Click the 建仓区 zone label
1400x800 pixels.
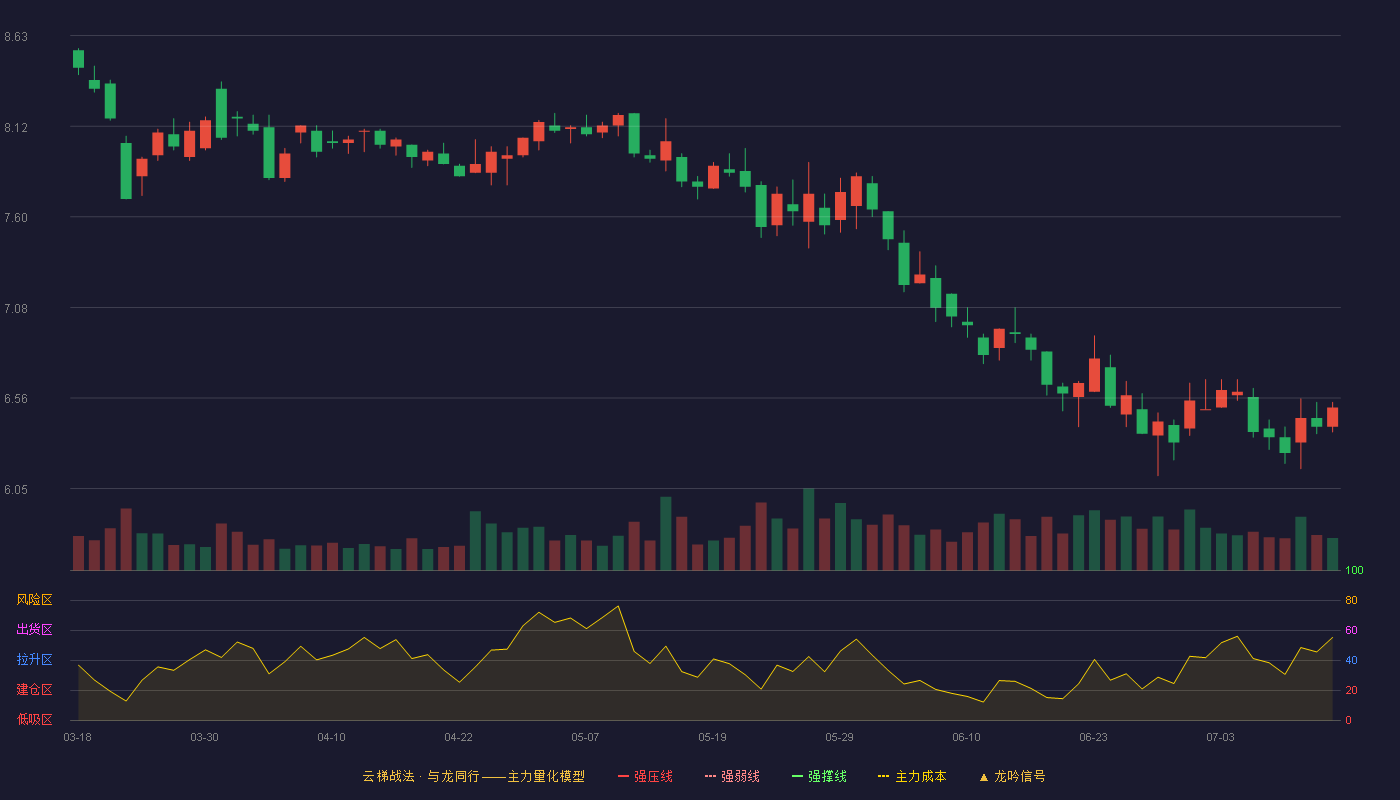[x=34, y=690]
